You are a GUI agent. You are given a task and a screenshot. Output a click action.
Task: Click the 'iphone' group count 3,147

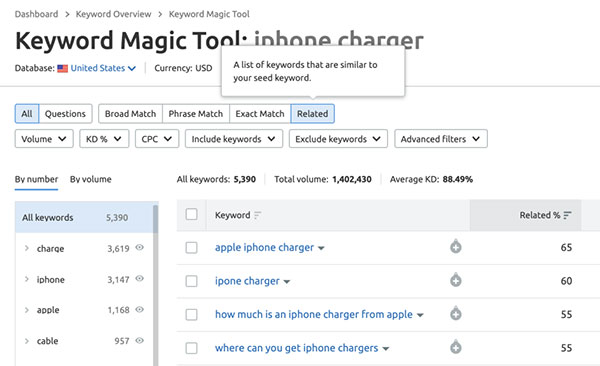(x=118, y=279)
